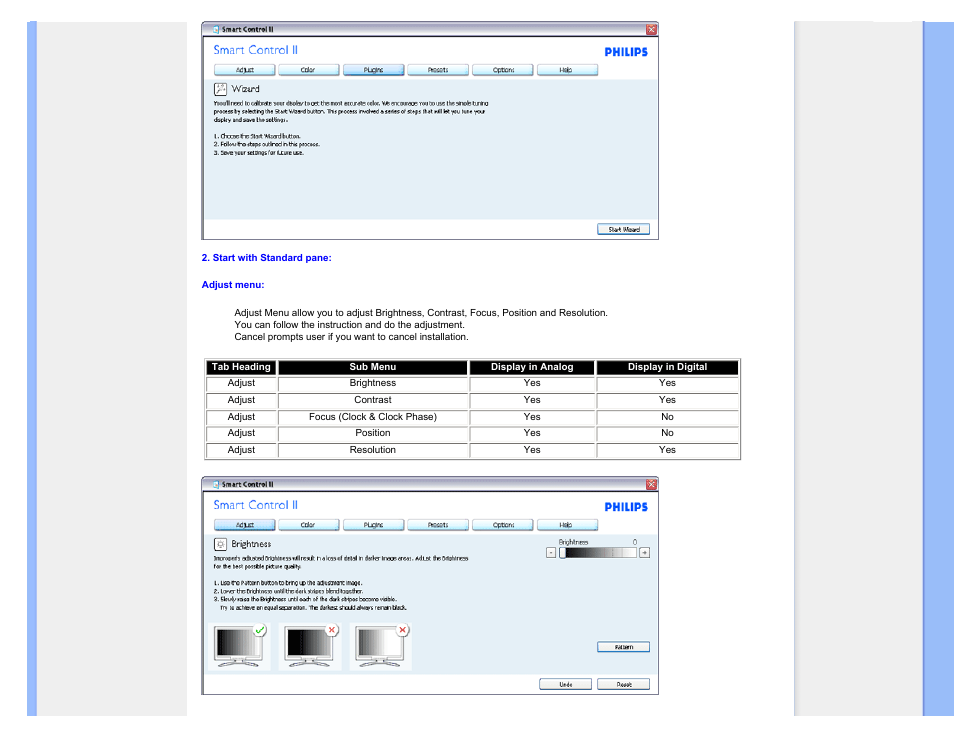Viewport: 954px width, 738px height.
Task: Click the 'Adjust menu:' heading
Action: (233, 285)
